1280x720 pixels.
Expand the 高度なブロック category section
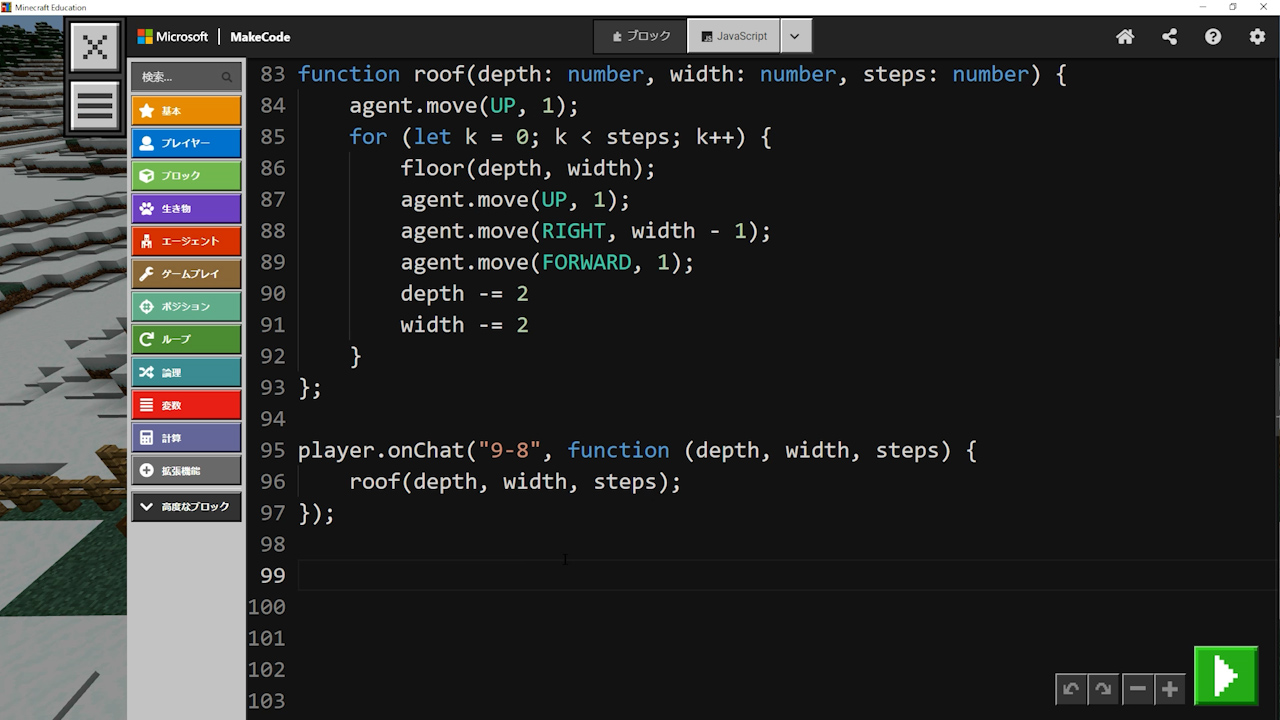[186, 507]
